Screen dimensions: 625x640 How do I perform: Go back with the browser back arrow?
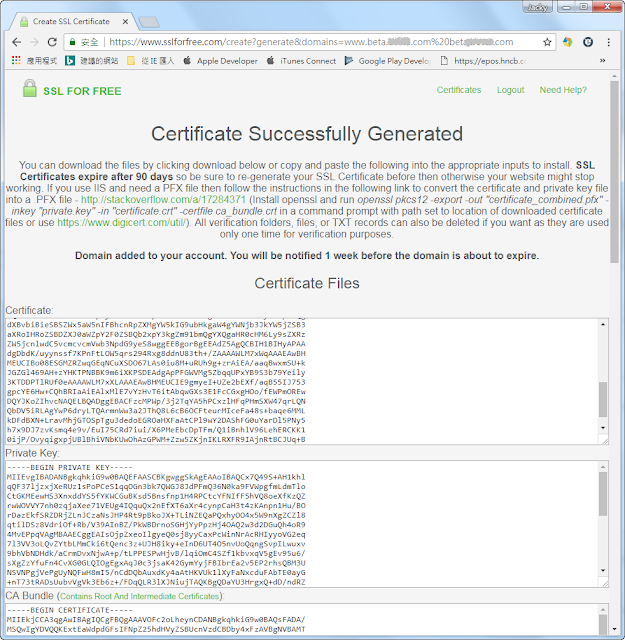17,42
